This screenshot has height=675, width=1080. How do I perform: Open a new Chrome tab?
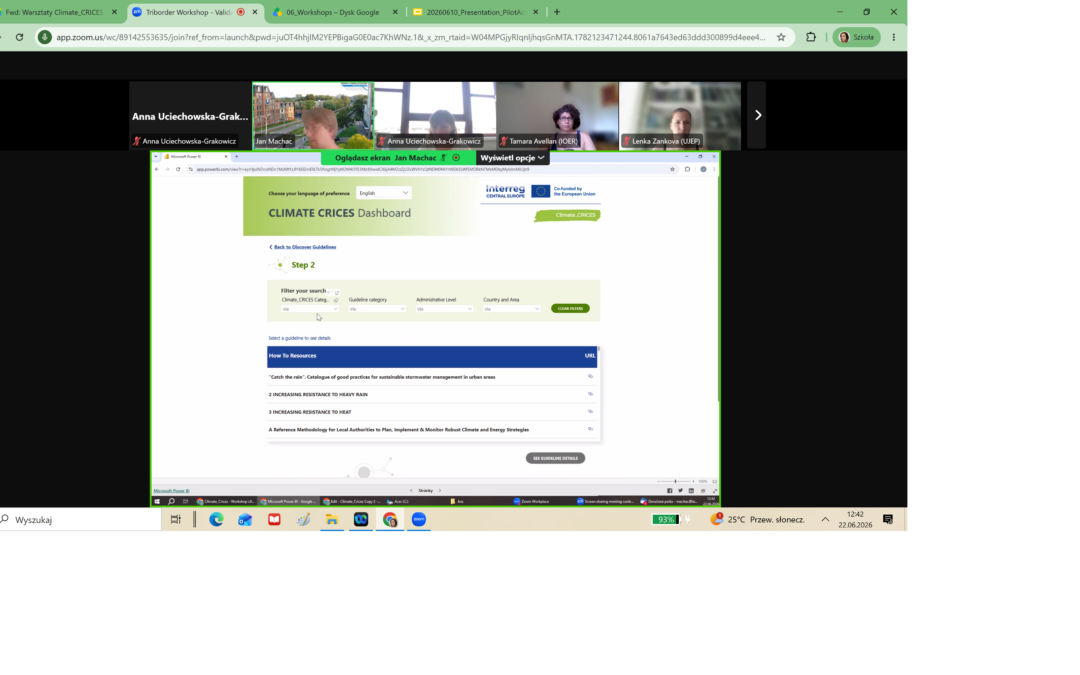pos(557,12)
